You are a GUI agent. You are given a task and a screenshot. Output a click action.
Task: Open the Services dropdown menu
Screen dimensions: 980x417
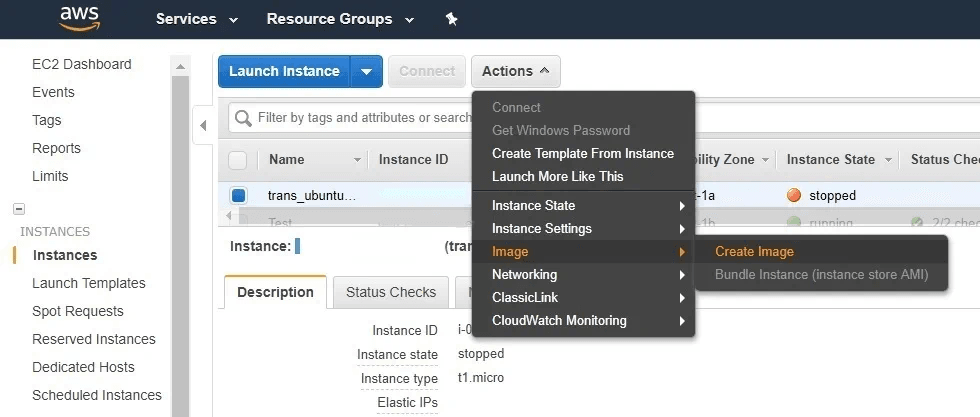pyautogui.click(x=196, y=19)
